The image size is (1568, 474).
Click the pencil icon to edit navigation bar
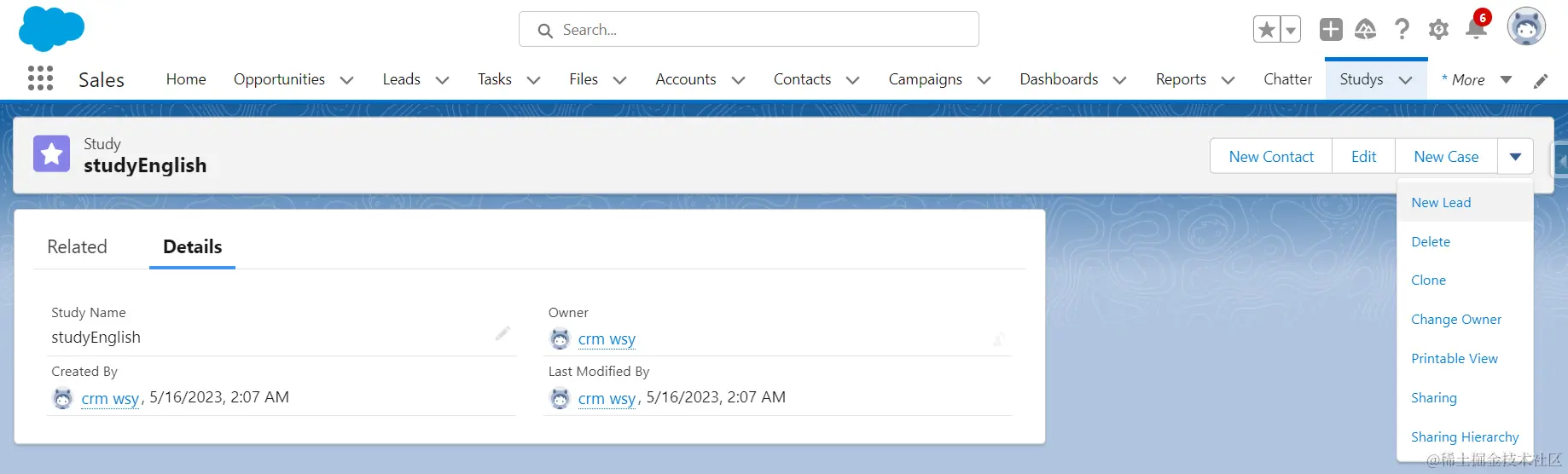1541,81
